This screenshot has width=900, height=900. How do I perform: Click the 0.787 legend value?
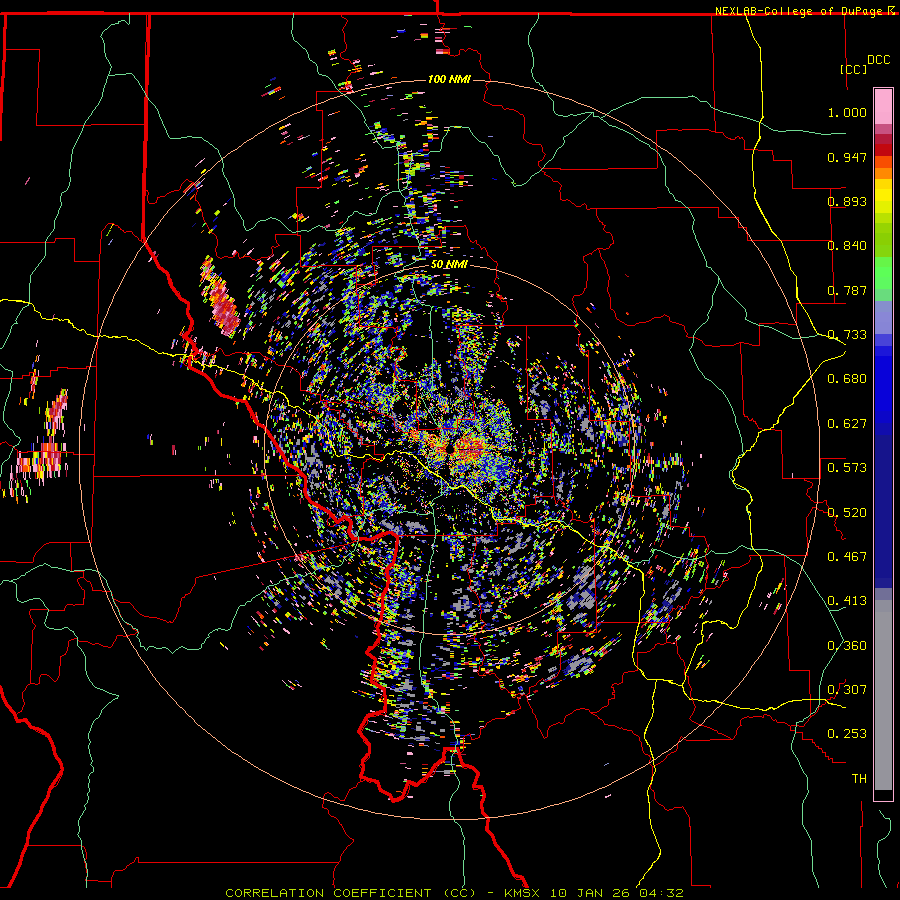(x=847, y=290)
